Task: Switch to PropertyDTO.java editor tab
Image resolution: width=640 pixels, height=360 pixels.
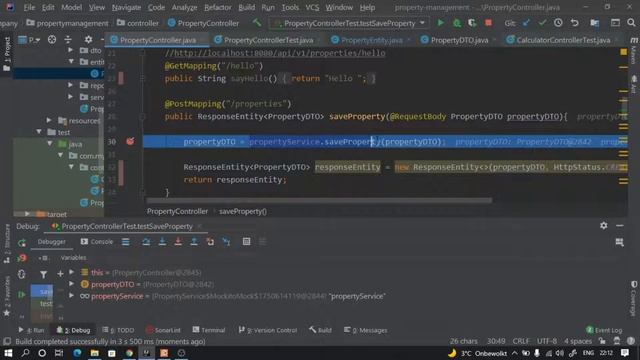Action: tap(459, 40)
